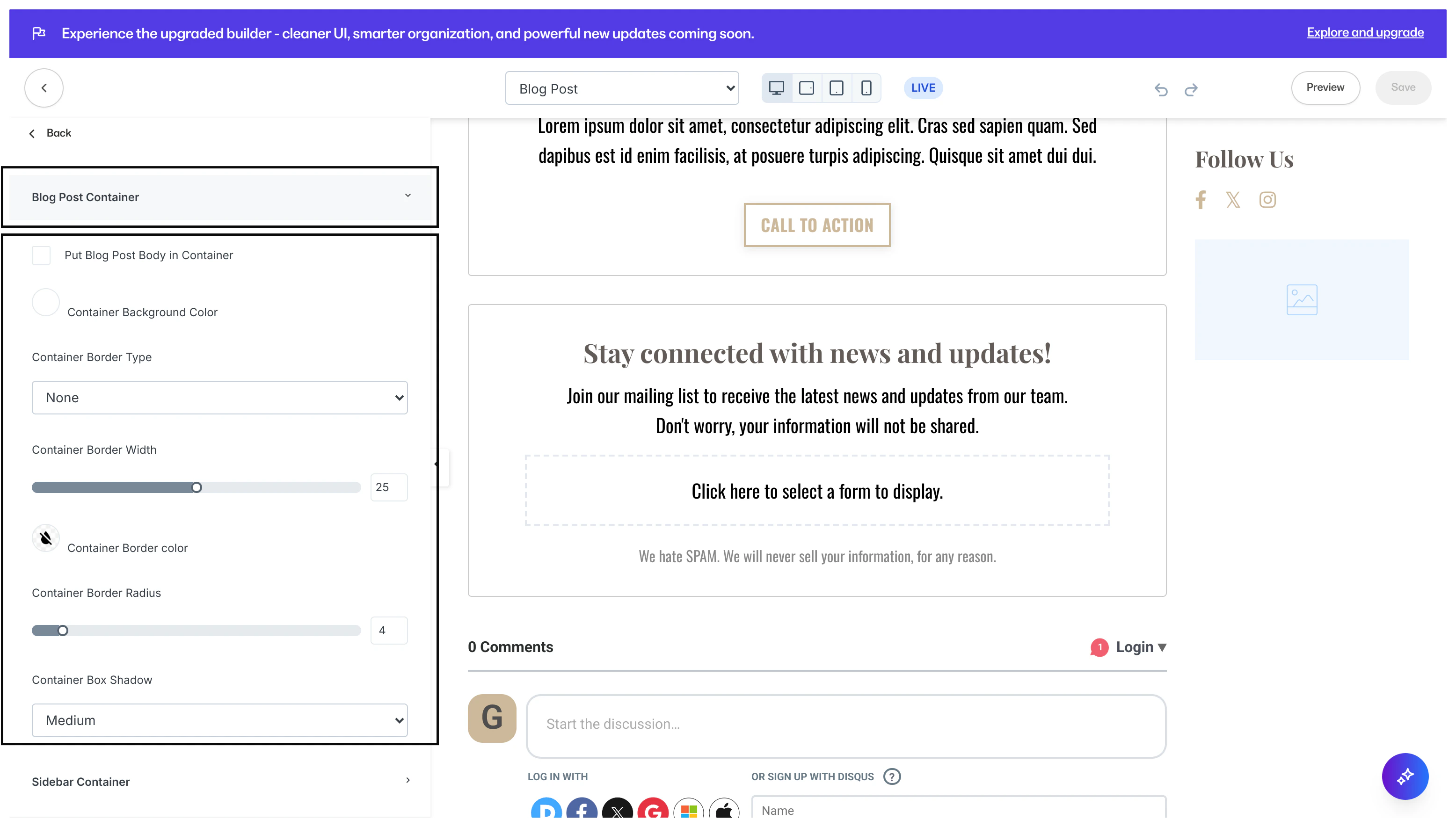Change Container Box Shadow from Medium
The image size is (1456, 827).
[x=220, y=720]
